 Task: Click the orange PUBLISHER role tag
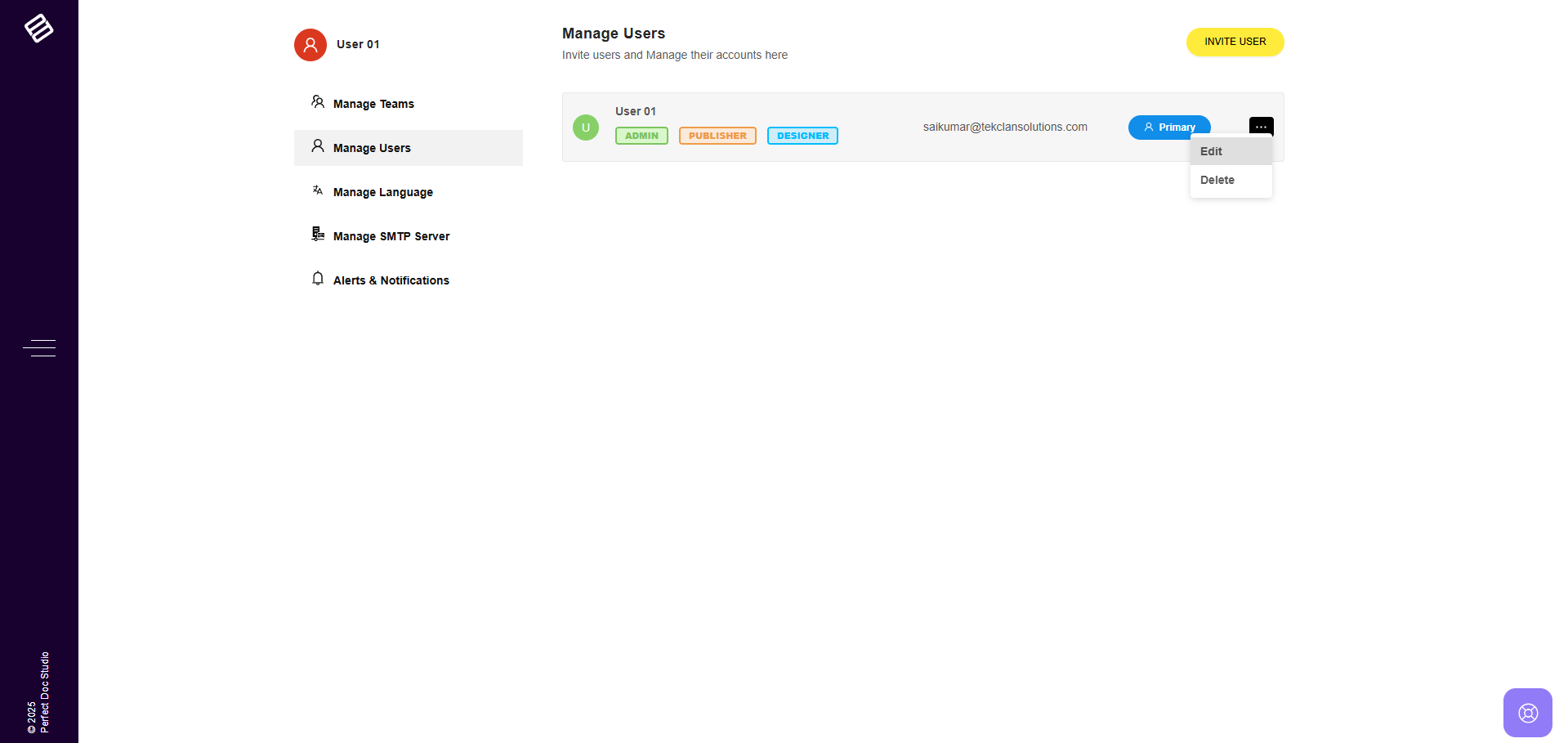717,136
